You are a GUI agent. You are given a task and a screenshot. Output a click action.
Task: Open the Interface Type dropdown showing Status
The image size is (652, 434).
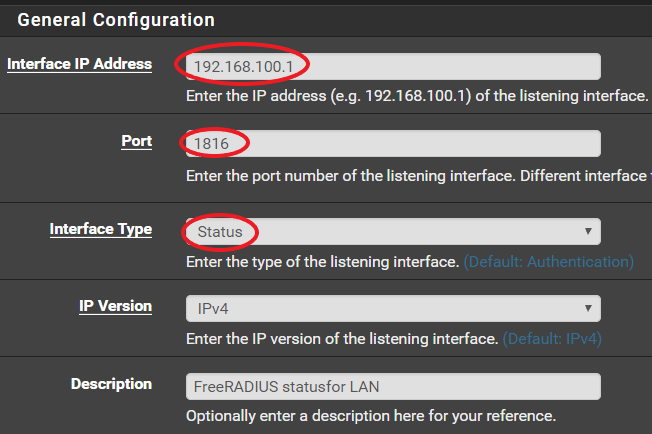[x=392, y=231]
